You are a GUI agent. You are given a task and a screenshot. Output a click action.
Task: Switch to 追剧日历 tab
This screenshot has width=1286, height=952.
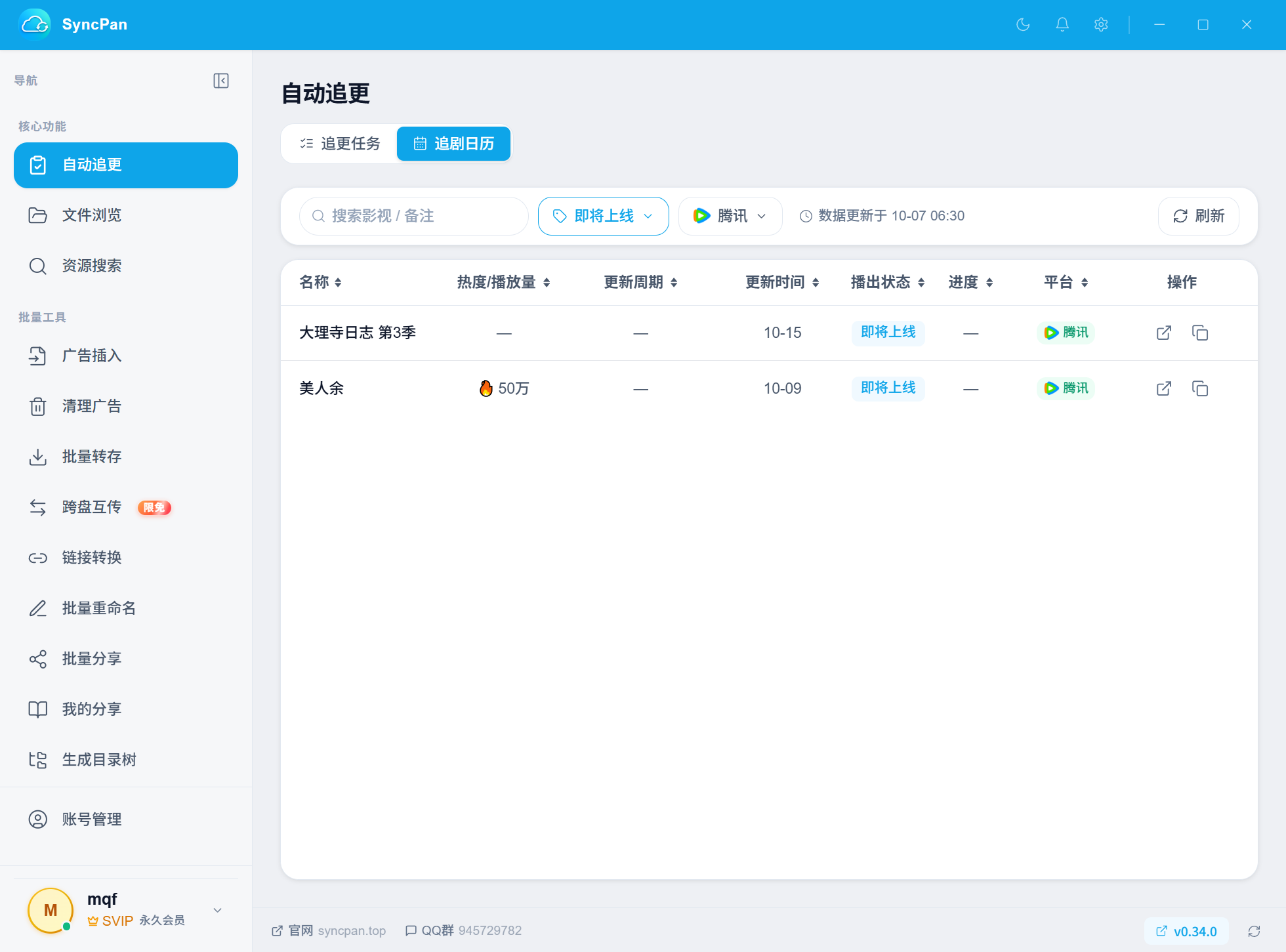[453, 144]
